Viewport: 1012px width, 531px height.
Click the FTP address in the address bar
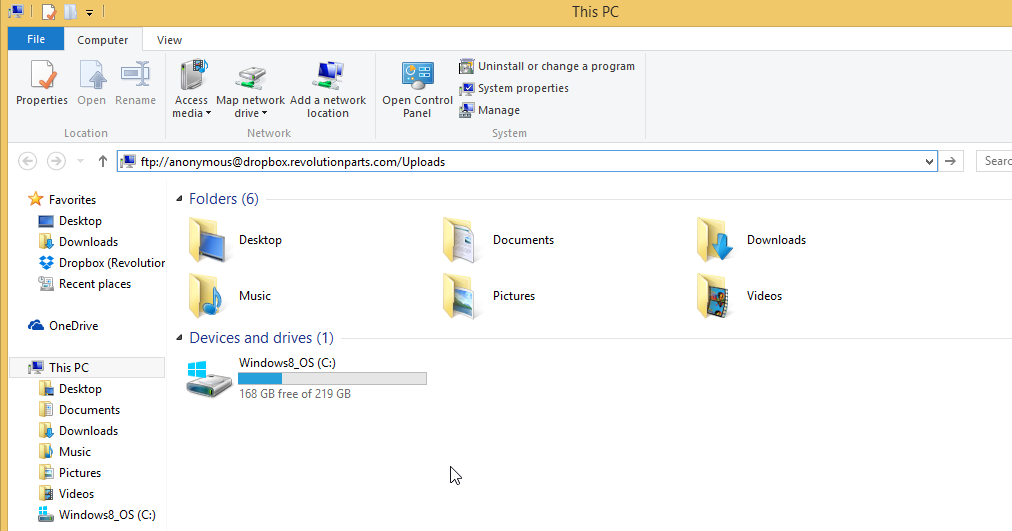click(292, 161)
